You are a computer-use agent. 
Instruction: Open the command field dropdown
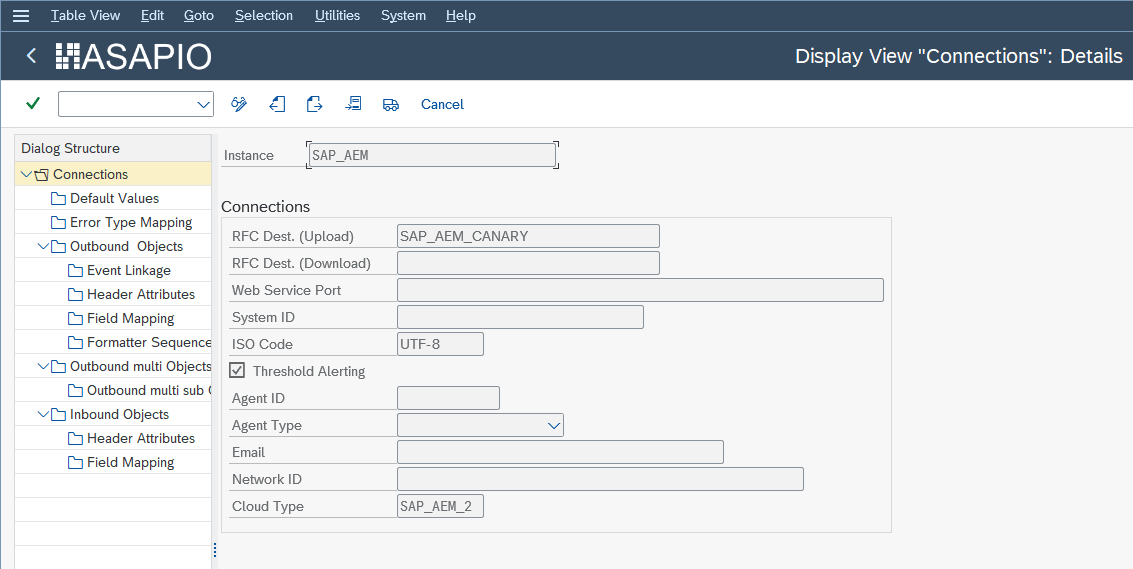tap(203, 104)
